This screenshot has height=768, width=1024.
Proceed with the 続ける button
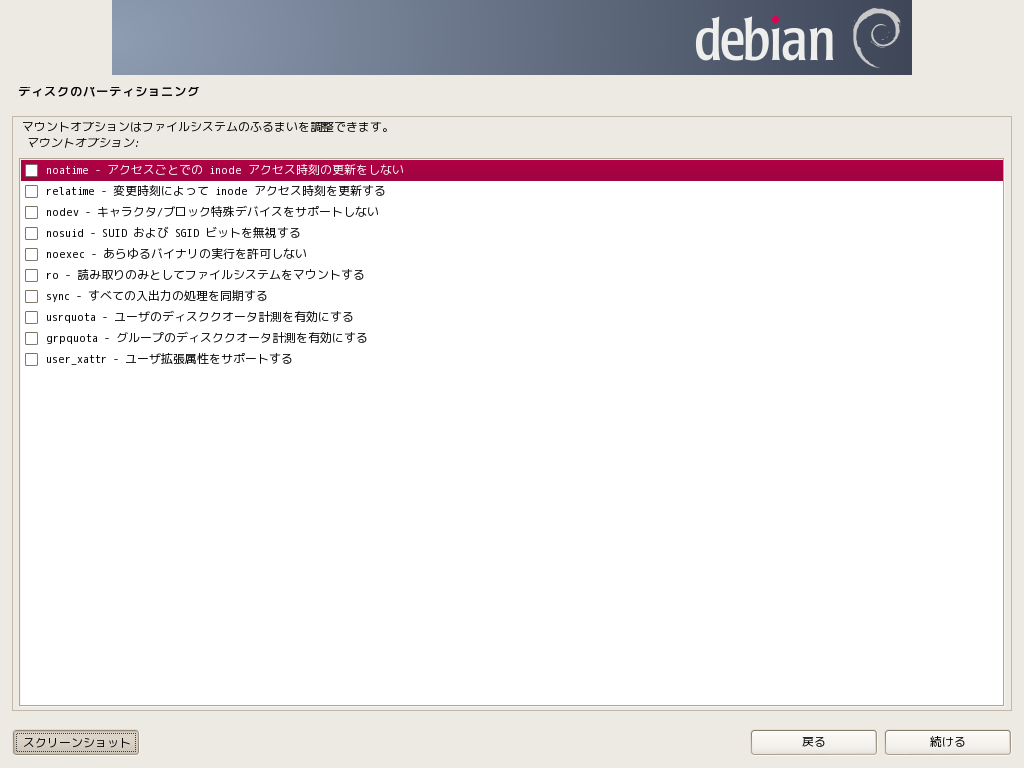(948, 743)
